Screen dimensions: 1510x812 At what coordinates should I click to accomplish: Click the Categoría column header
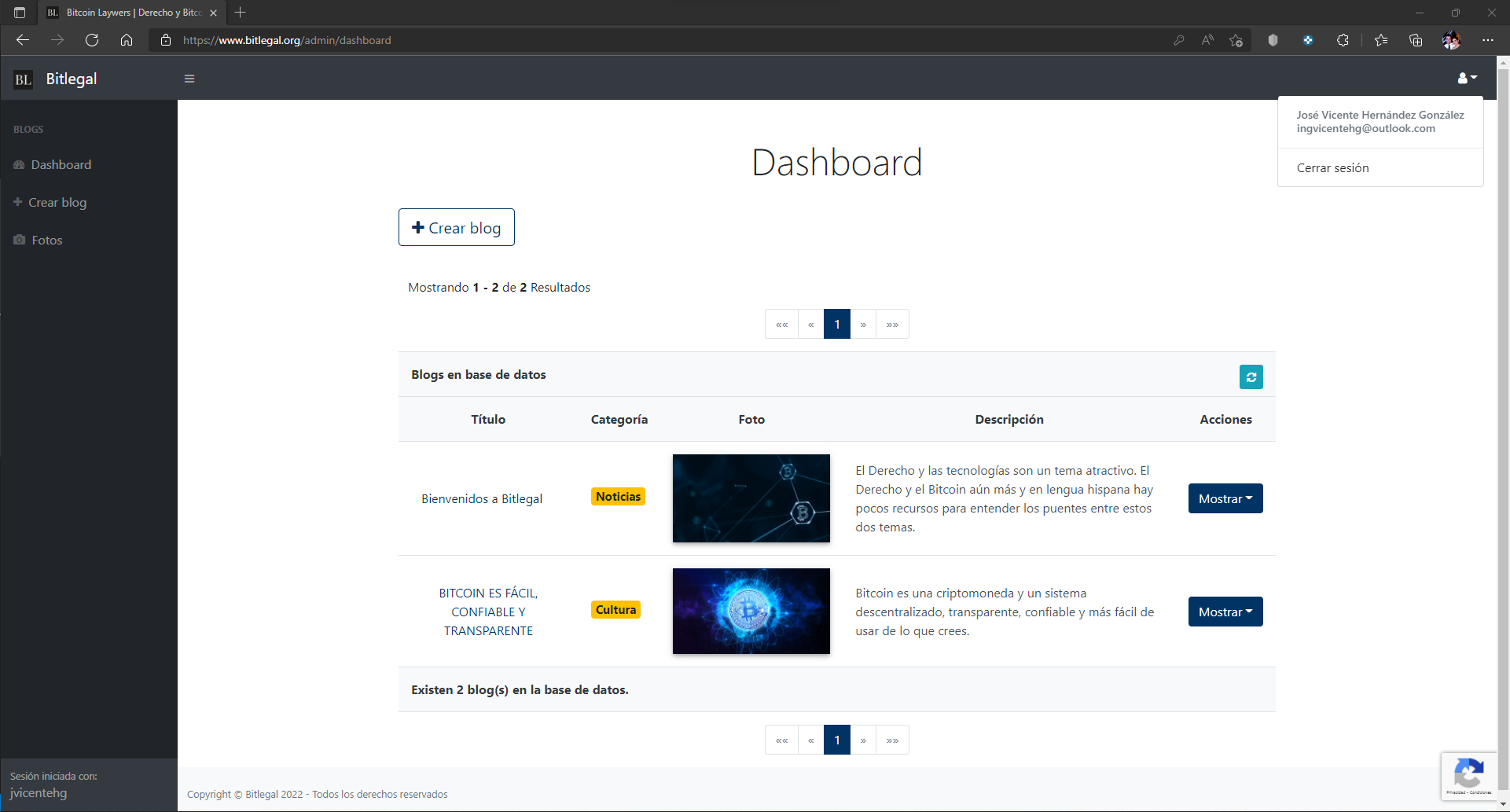(619, 419)
